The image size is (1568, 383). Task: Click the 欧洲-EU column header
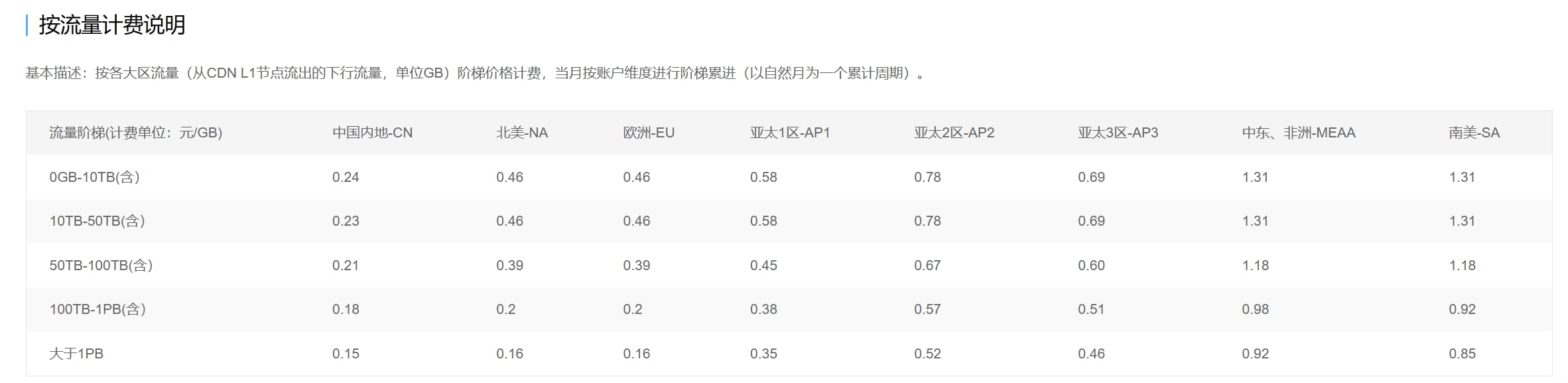pyautogui.click(x=648, y=133)
